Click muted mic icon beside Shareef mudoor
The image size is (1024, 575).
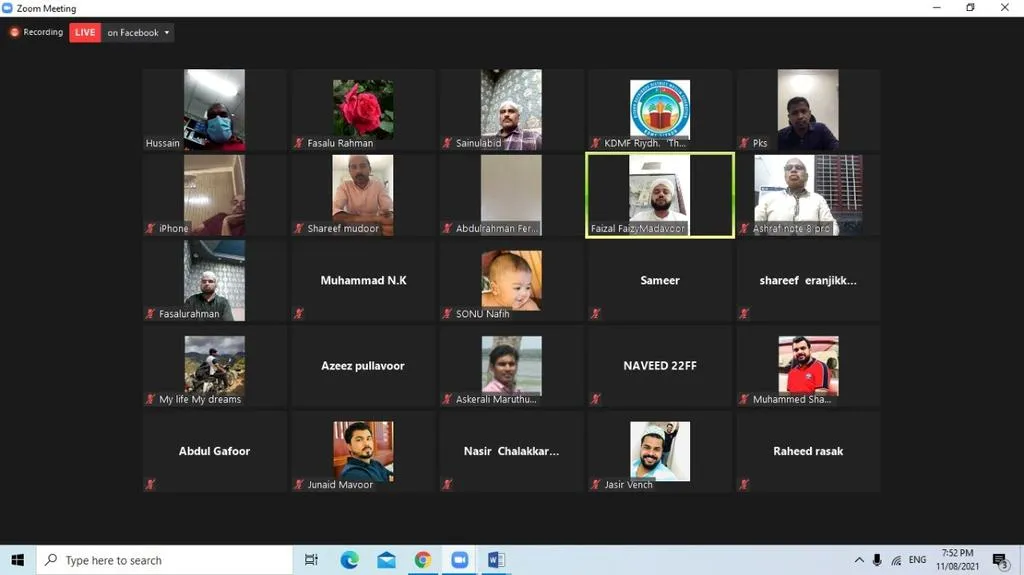point(299,228)
